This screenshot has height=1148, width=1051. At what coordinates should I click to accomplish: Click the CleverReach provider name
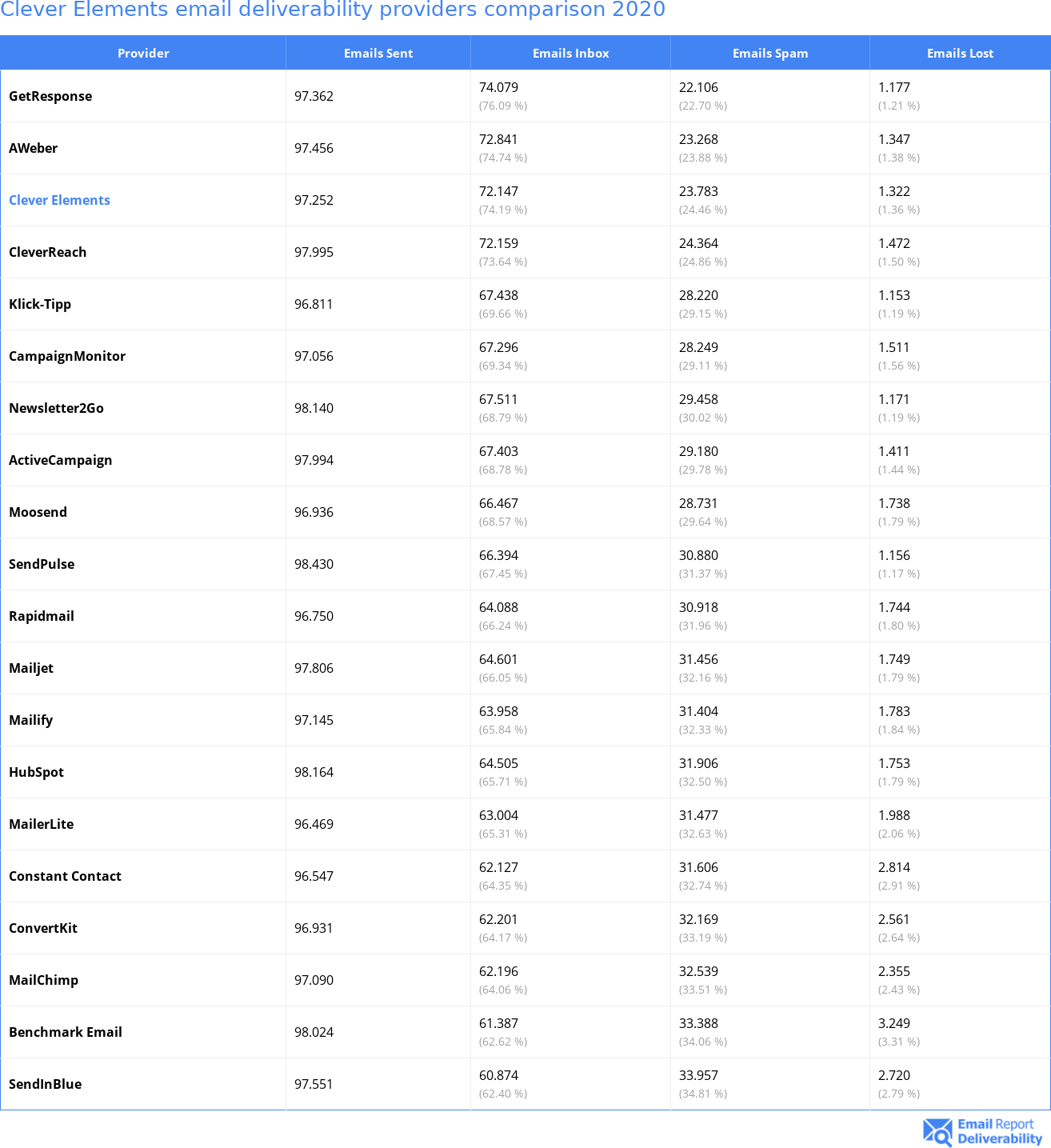point(47,252)
